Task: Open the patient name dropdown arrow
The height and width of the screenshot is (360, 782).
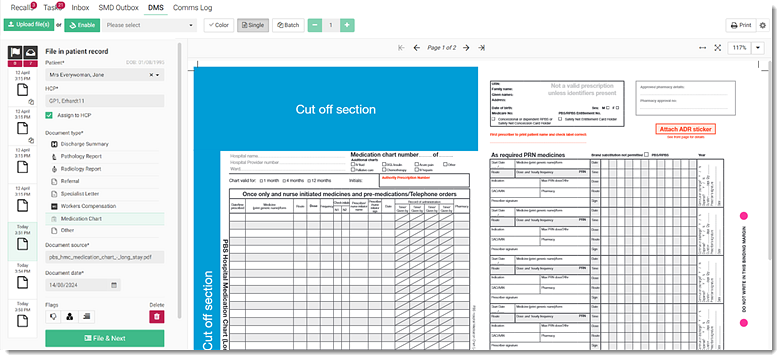Action: click(x=158, y=75)
